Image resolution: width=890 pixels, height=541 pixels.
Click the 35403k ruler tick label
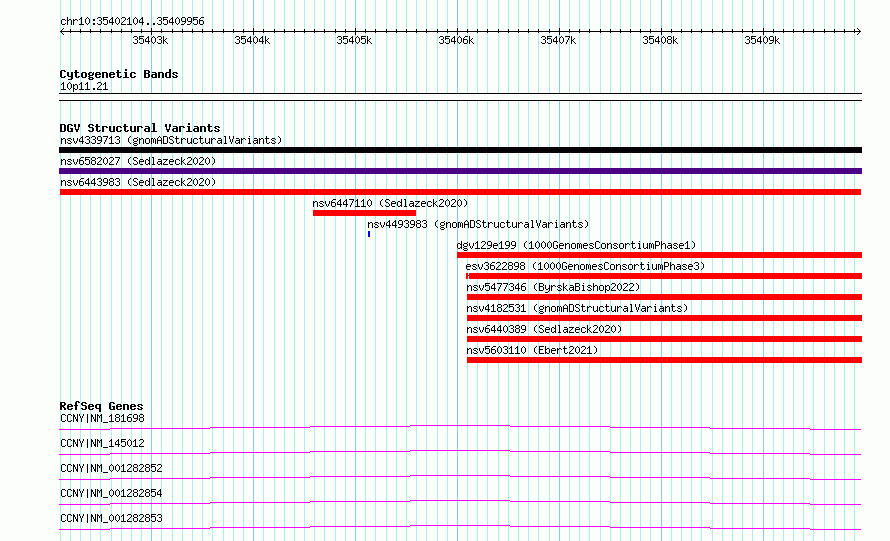150,40
